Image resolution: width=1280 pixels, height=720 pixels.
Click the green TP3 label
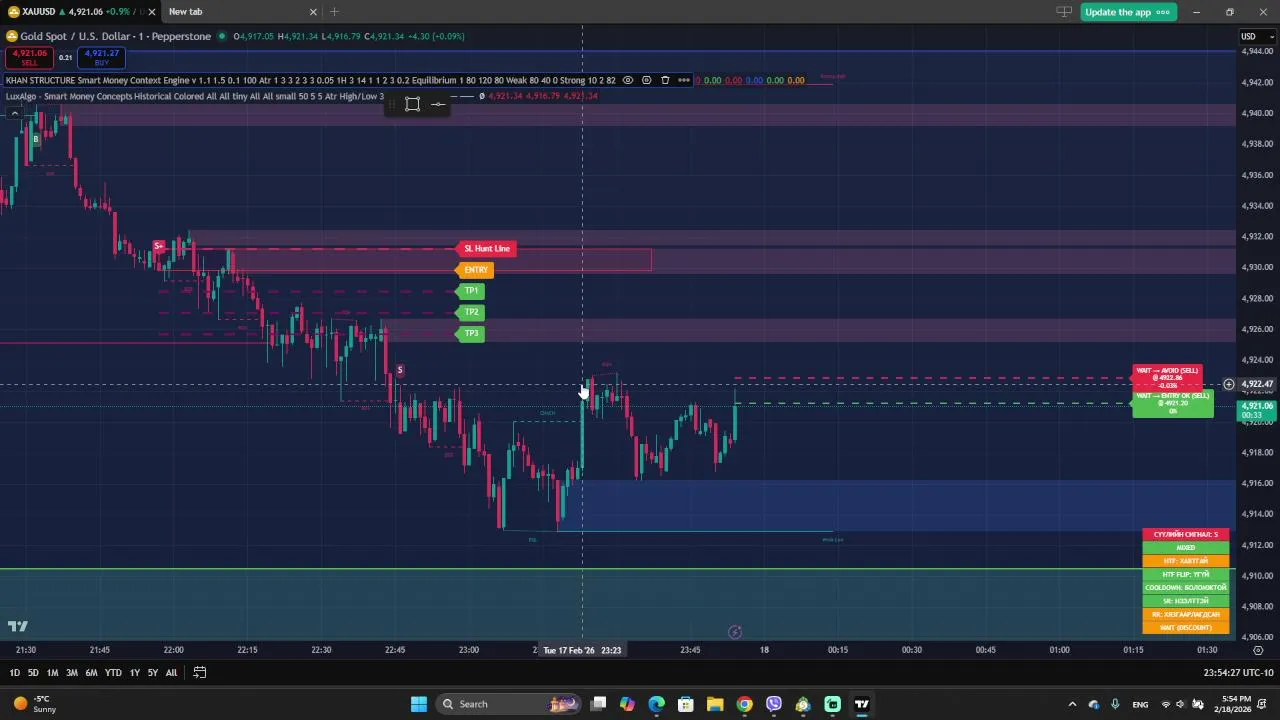[x=470, y=333]
